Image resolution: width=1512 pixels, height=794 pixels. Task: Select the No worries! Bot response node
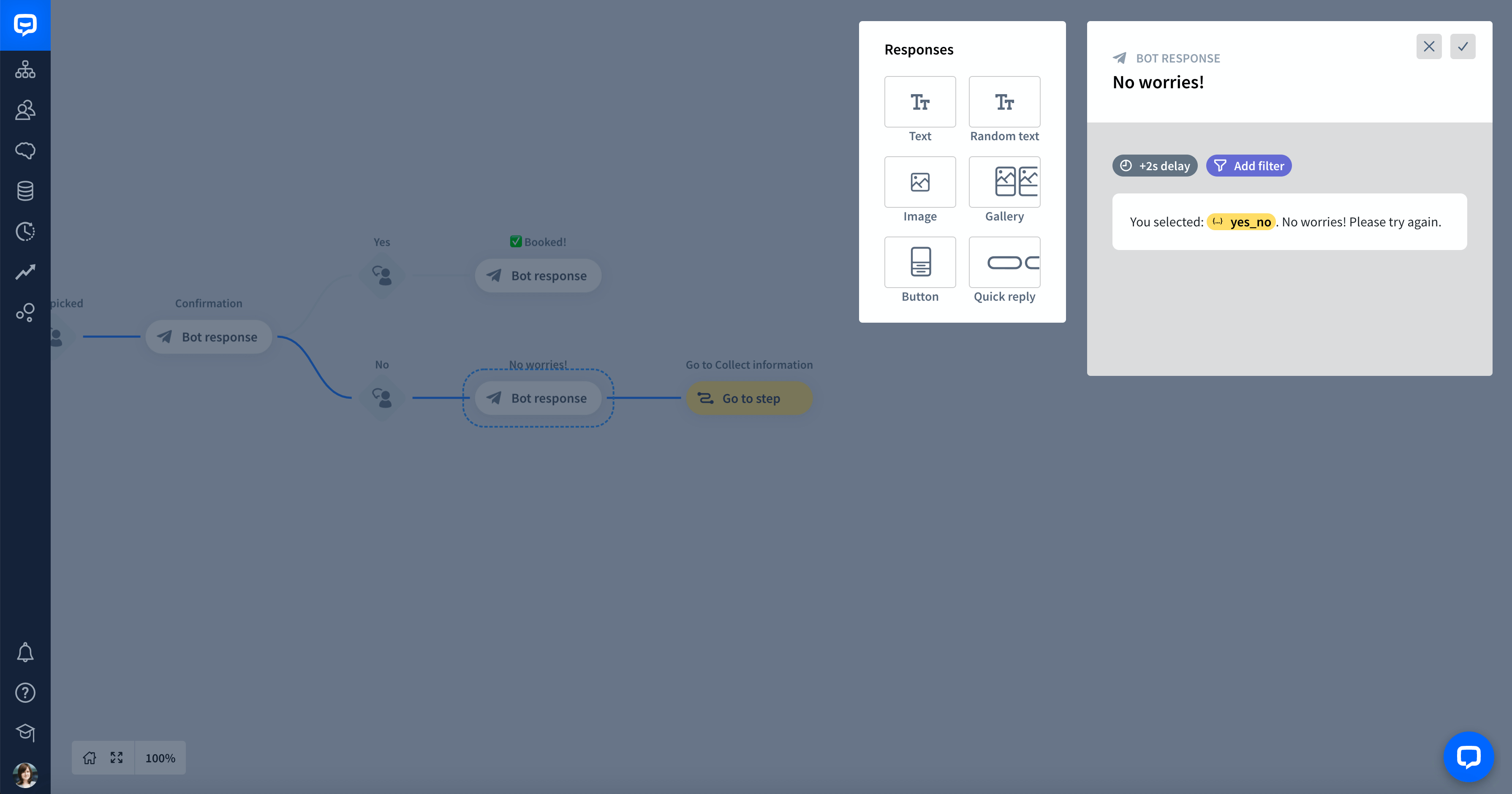pyautogui.click(x=538, y=398)
